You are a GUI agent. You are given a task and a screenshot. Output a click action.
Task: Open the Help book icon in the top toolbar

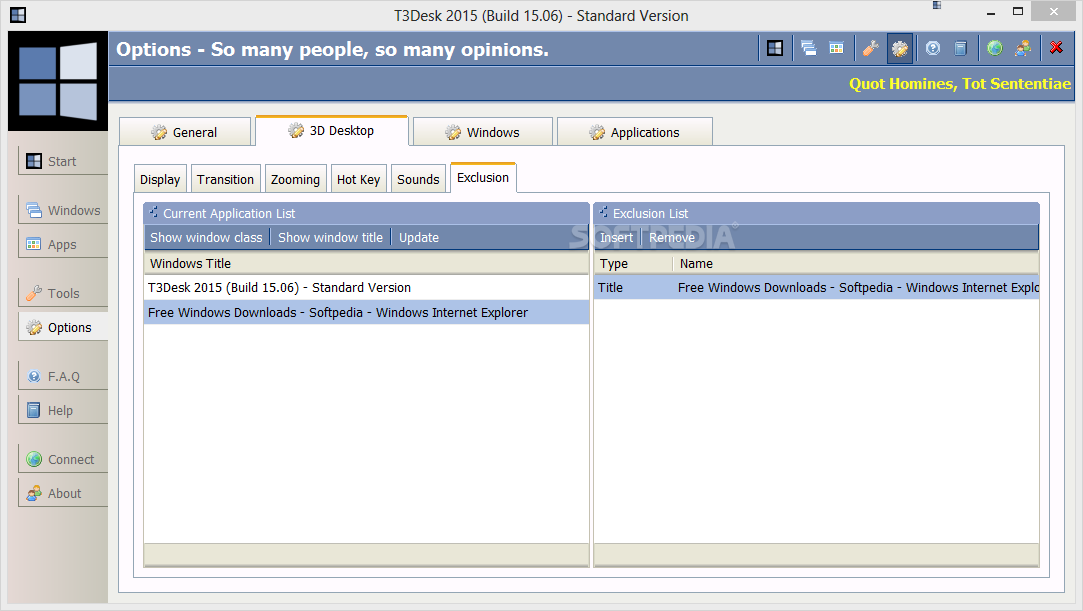pyautogui.click(x=961, y=48)
